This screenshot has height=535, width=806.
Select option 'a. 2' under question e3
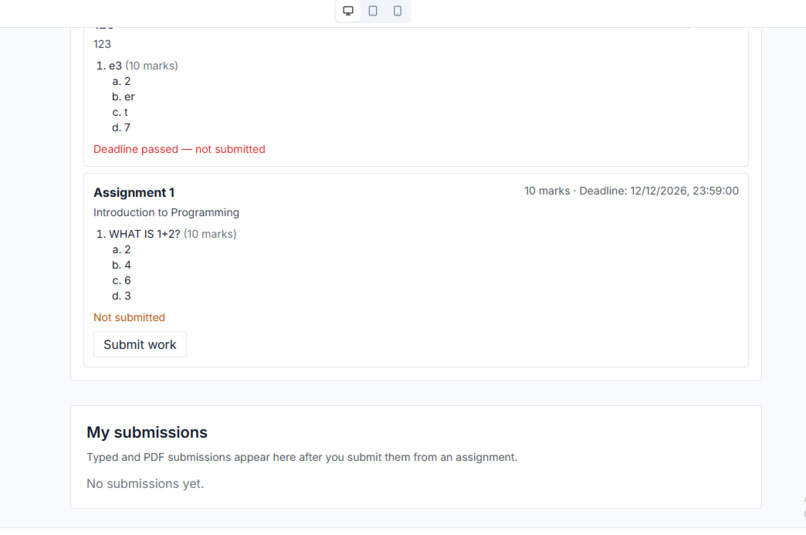[121, 81]
